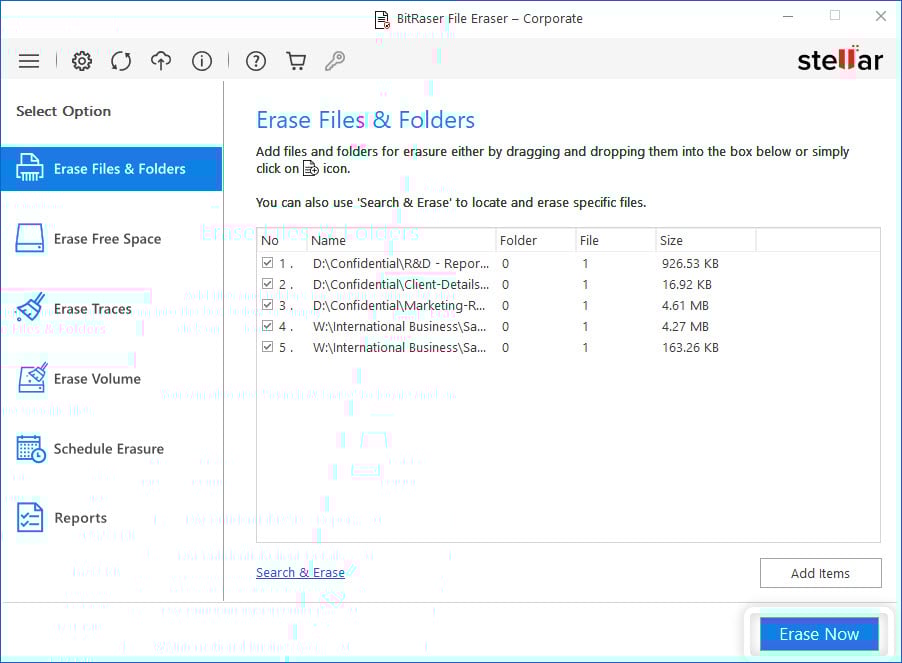Click the Size column header
The image size is (902, 663).
[705, 240]
